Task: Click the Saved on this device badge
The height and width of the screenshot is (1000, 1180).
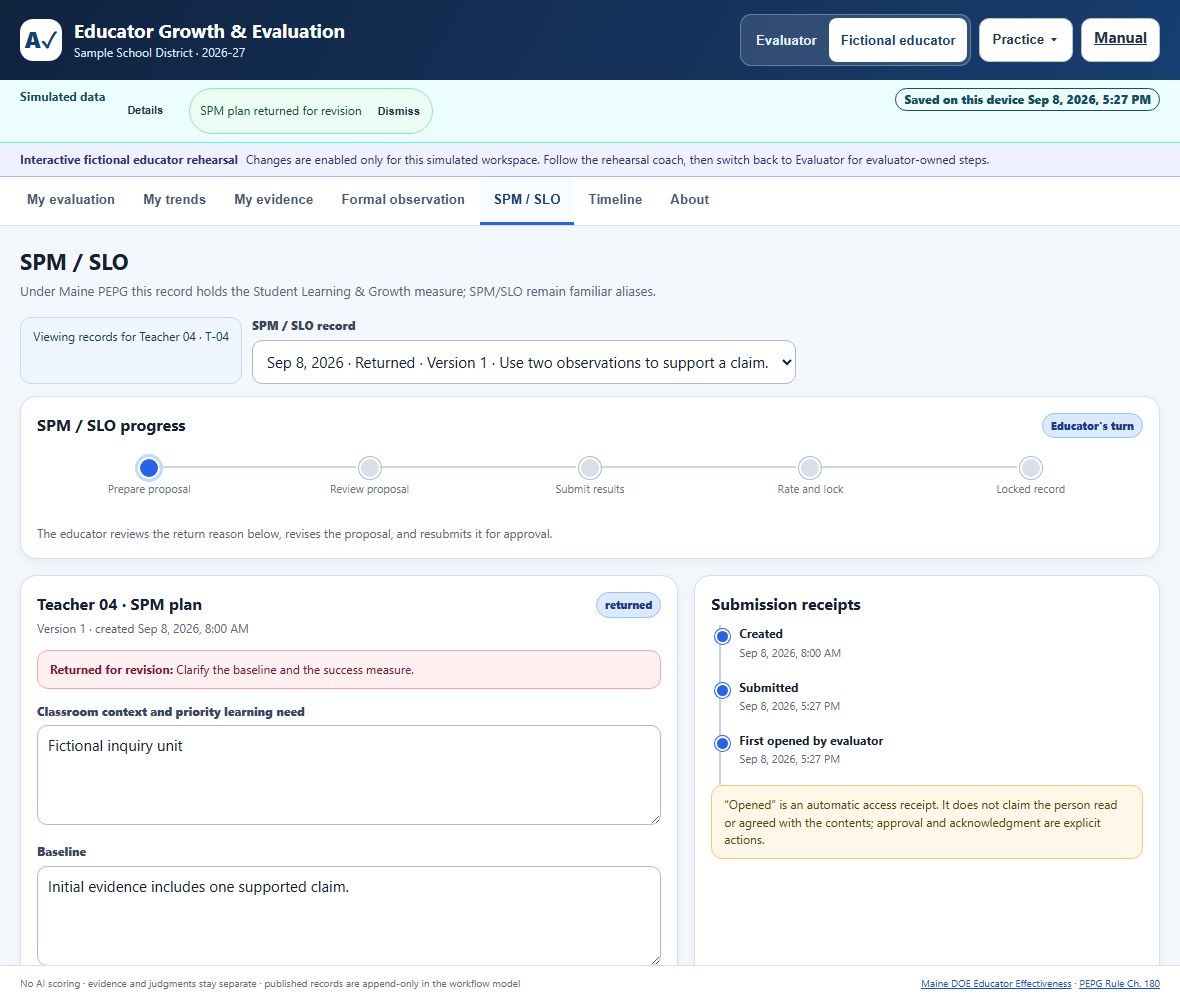Action: (1026, 99)
